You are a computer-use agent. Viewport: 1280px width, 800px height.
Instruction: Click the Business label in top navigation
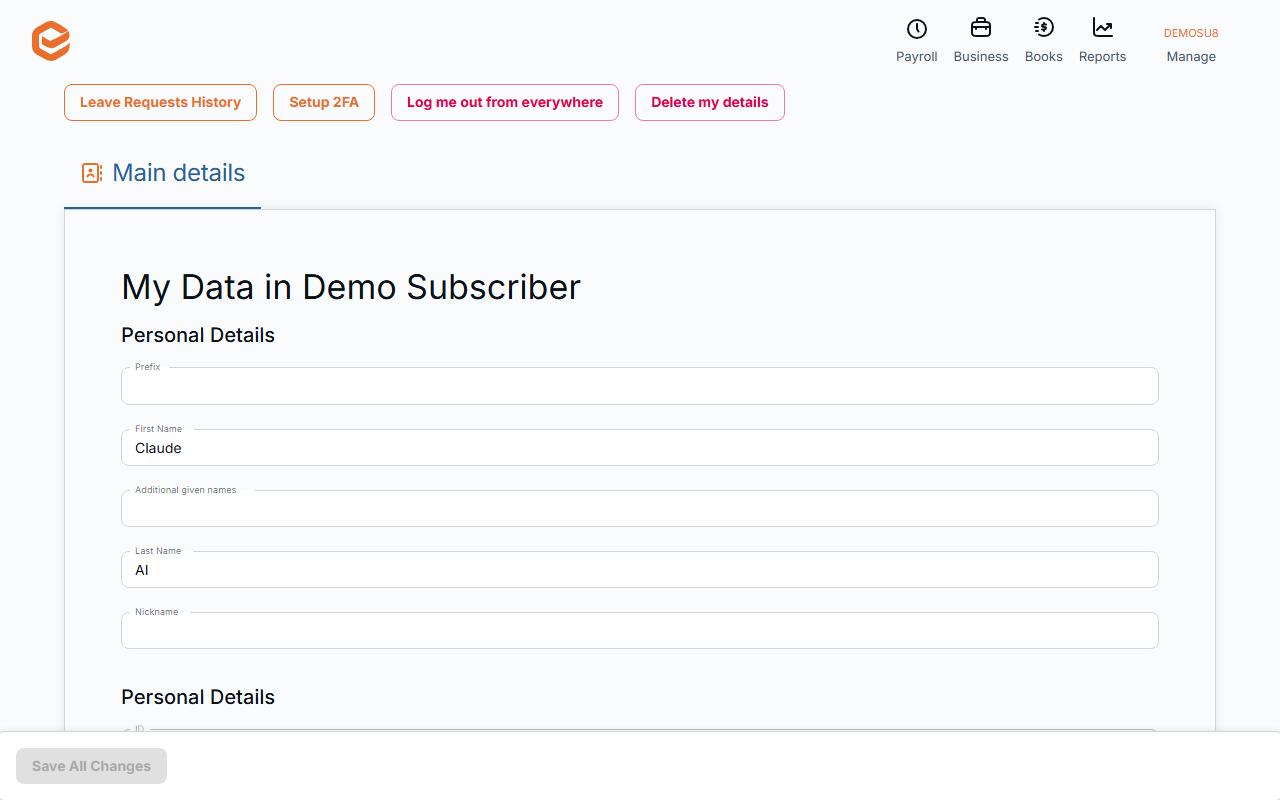(981, 57)
